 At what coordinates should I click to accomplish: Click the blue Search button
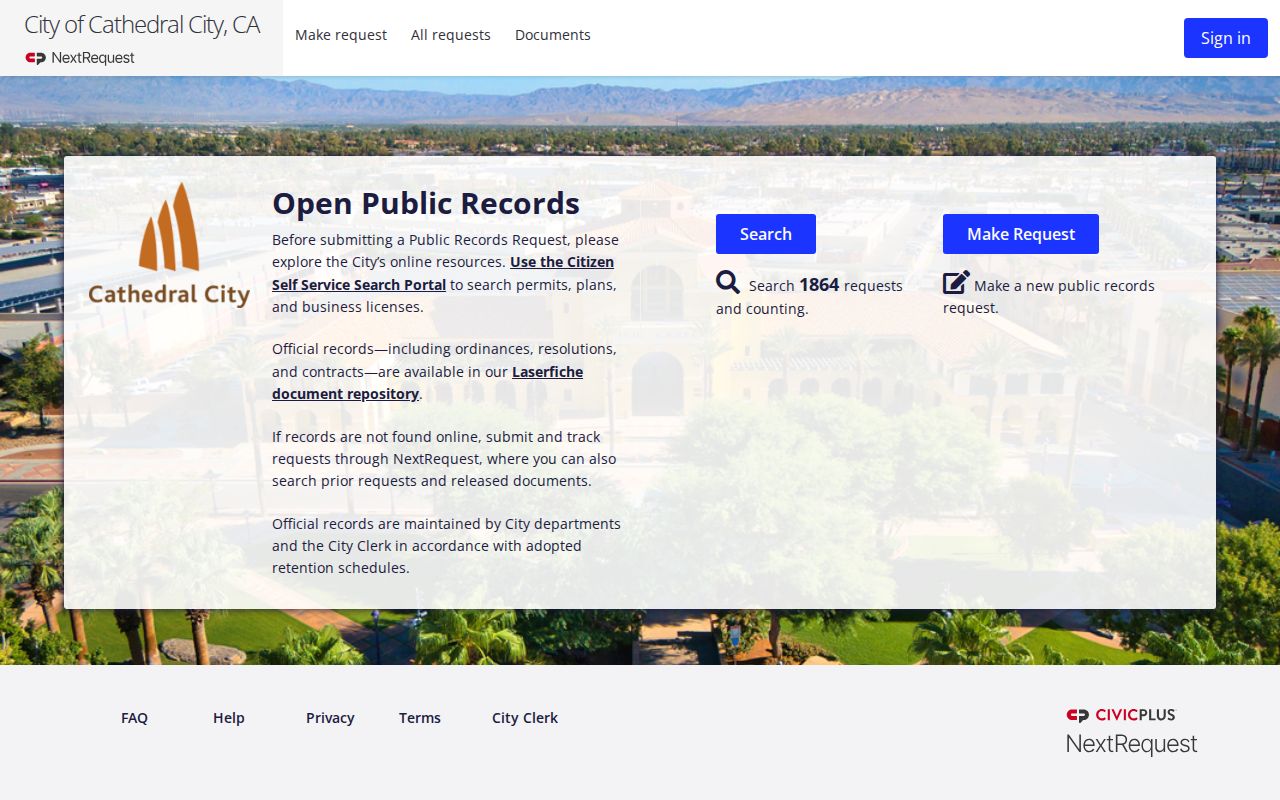click(x=766, y=234)
